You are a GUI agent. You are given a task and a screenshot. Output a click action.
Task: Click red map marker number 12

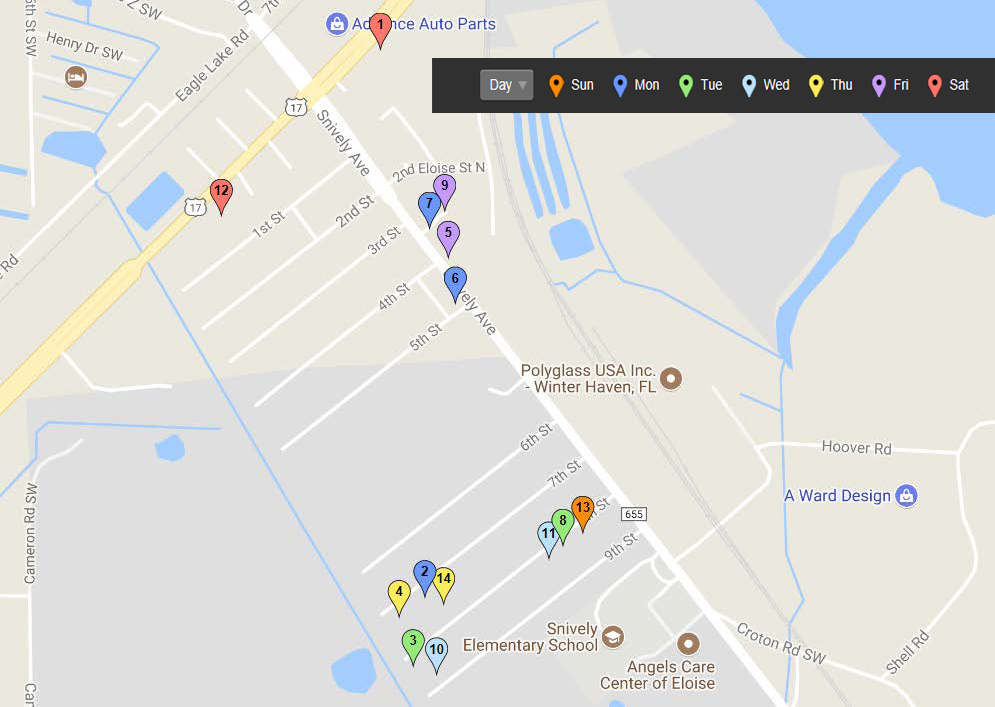pos(221,194)
